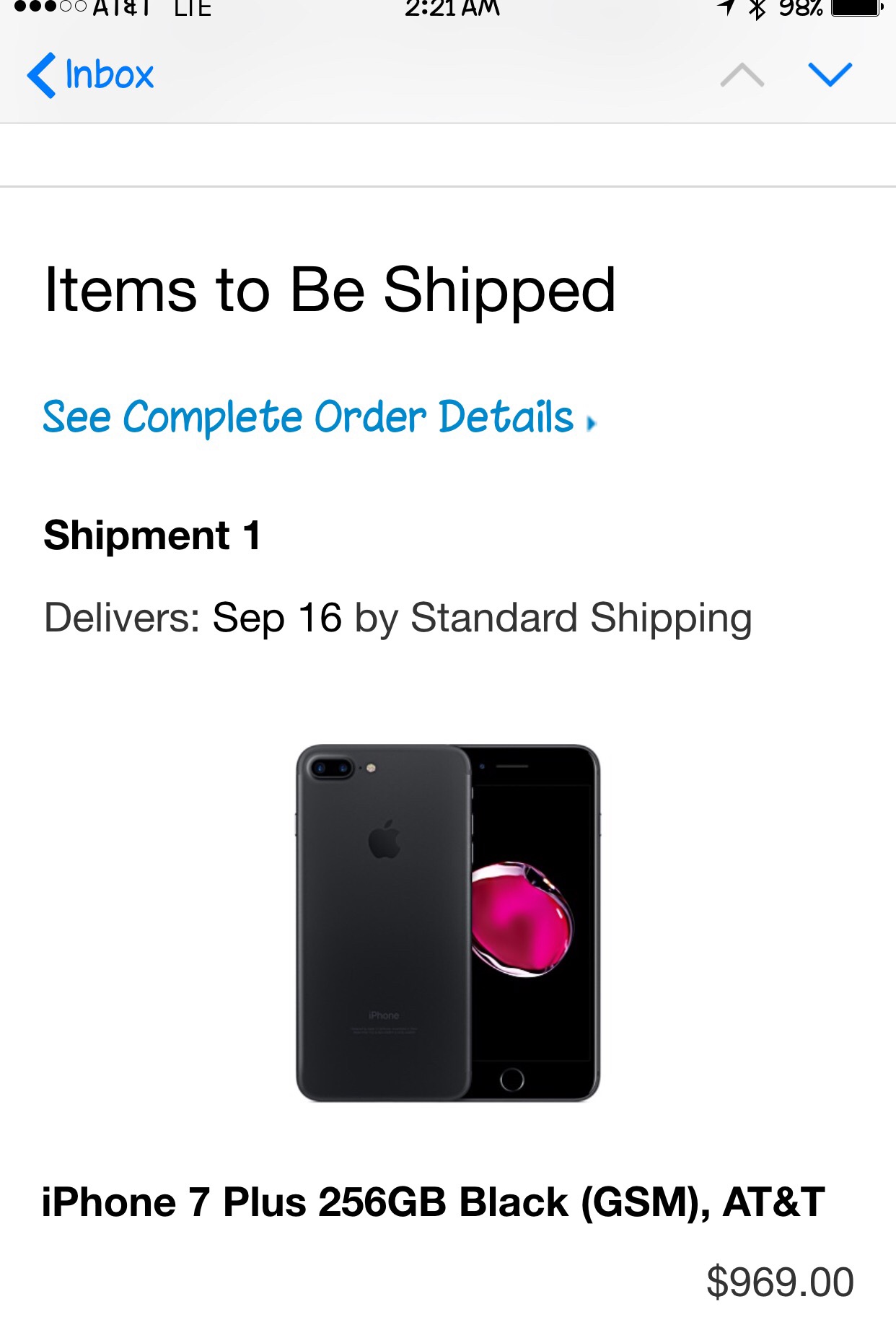Open See Complete Order Details link
This screenshot has width=896, height=1325.
308,417
